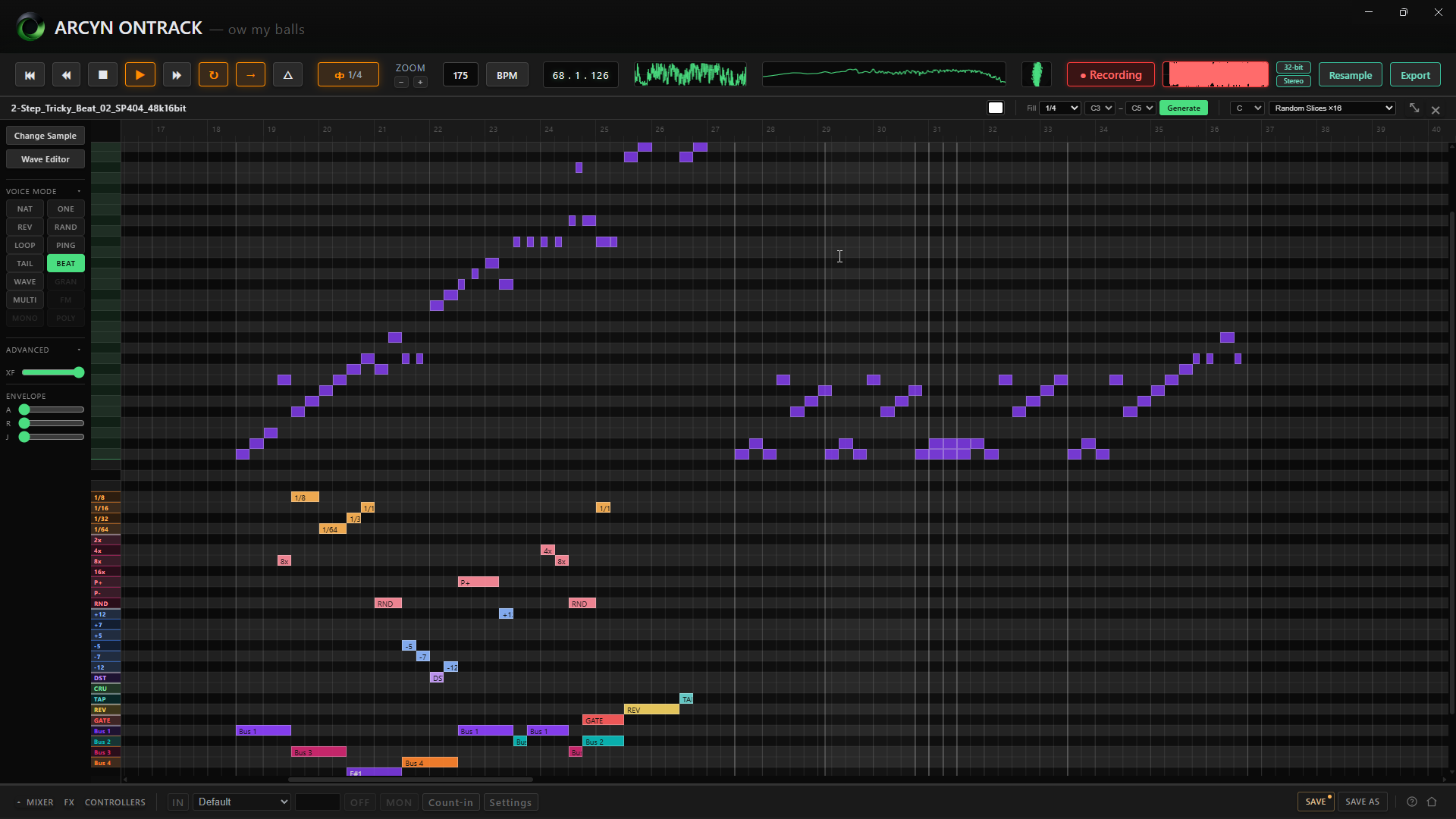
Task: Decrease zoom with the minus button
Action: coord(402,82)
